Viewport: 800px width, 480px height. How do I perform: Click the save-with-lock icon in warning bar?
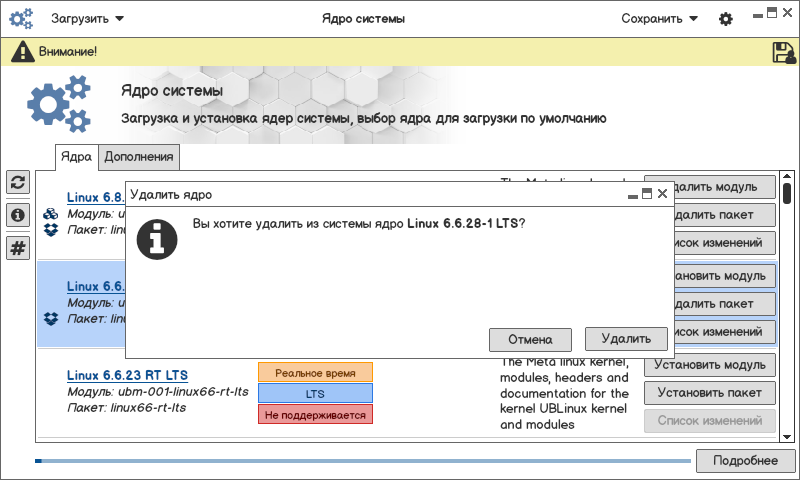pyautogui.click(x=784, y=52)
